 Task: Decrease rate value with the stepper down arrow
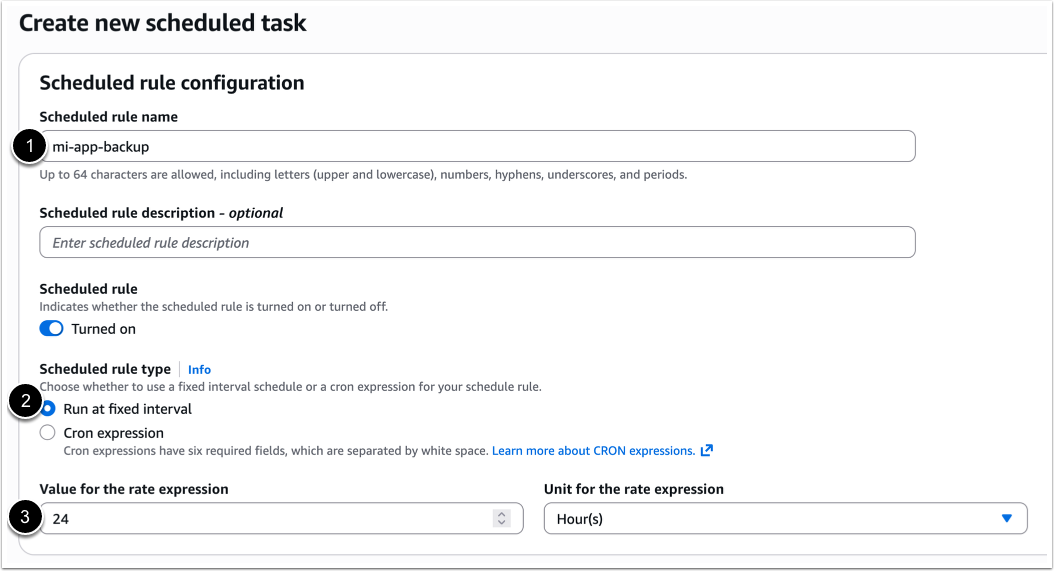(x=502, y=523)
